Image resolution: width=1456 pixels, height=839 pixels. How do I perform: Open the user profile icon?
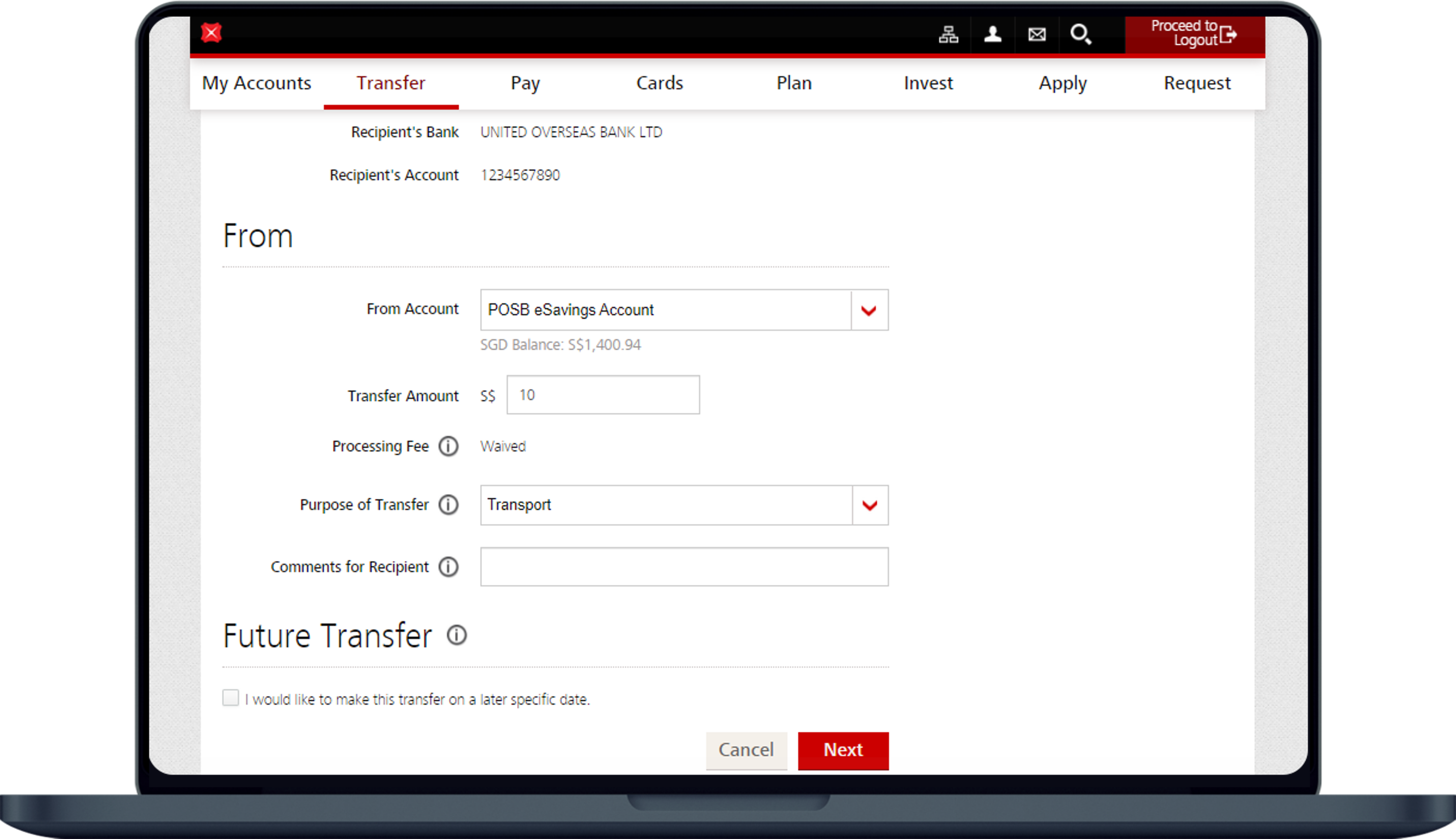pos(992,35)
